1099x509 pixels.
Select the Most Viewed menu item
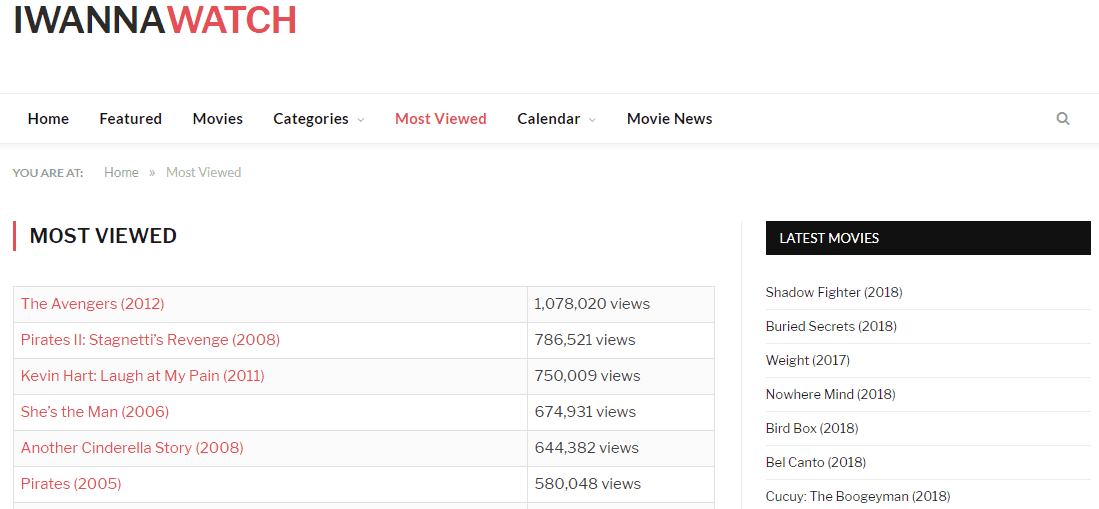click(441, 118)
